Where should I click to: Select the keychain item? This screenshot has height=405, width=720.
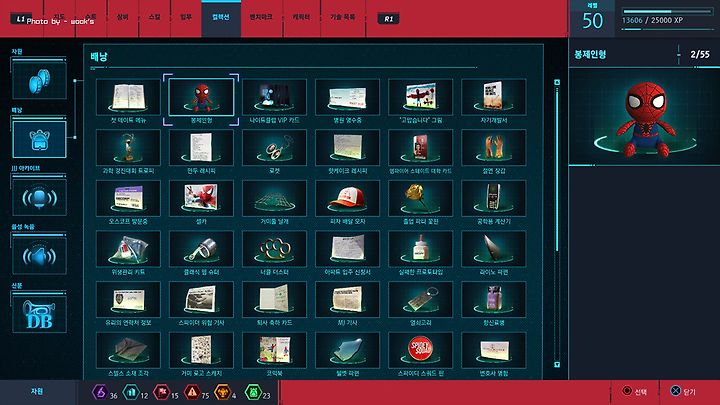421,299
